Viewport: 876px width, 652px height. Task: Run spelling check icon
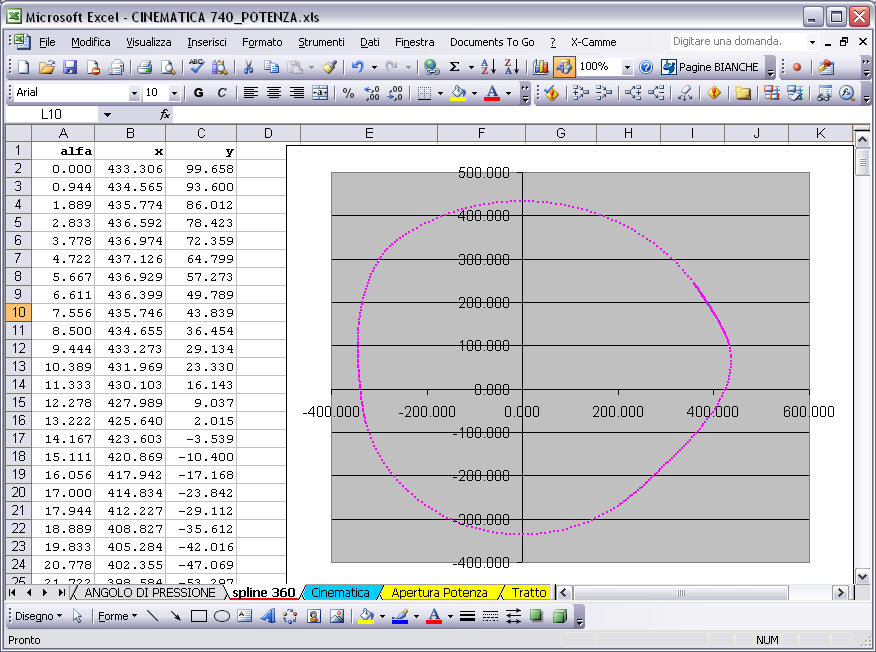[196, 68]
